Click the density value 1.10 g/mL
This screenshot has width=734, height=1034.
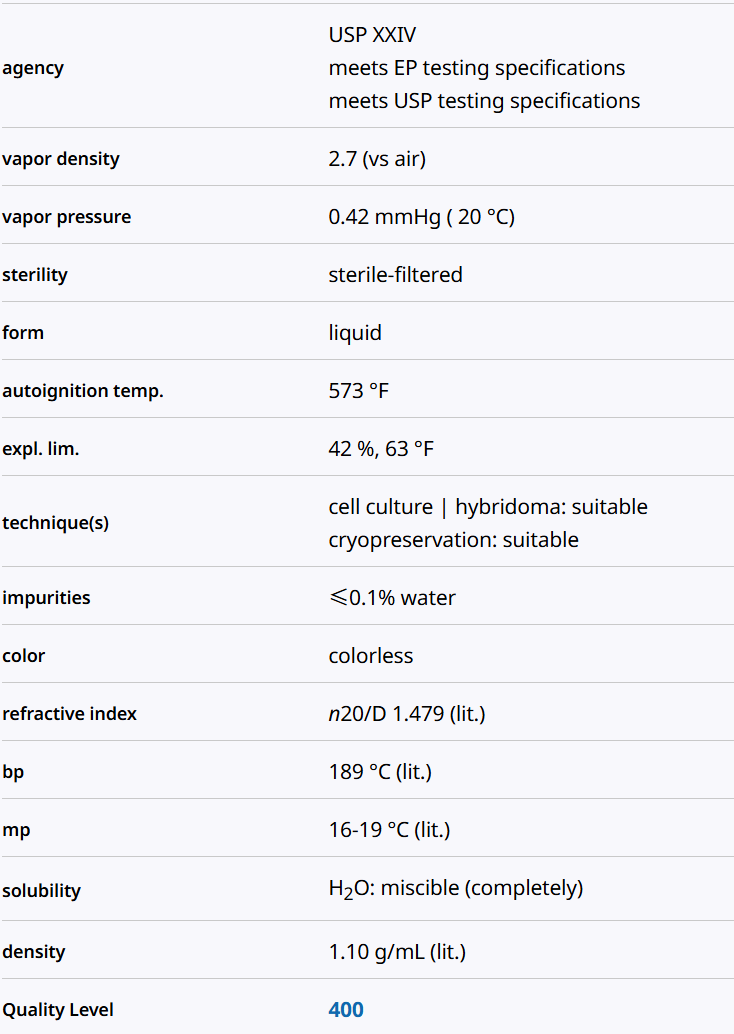pos(397,952)
